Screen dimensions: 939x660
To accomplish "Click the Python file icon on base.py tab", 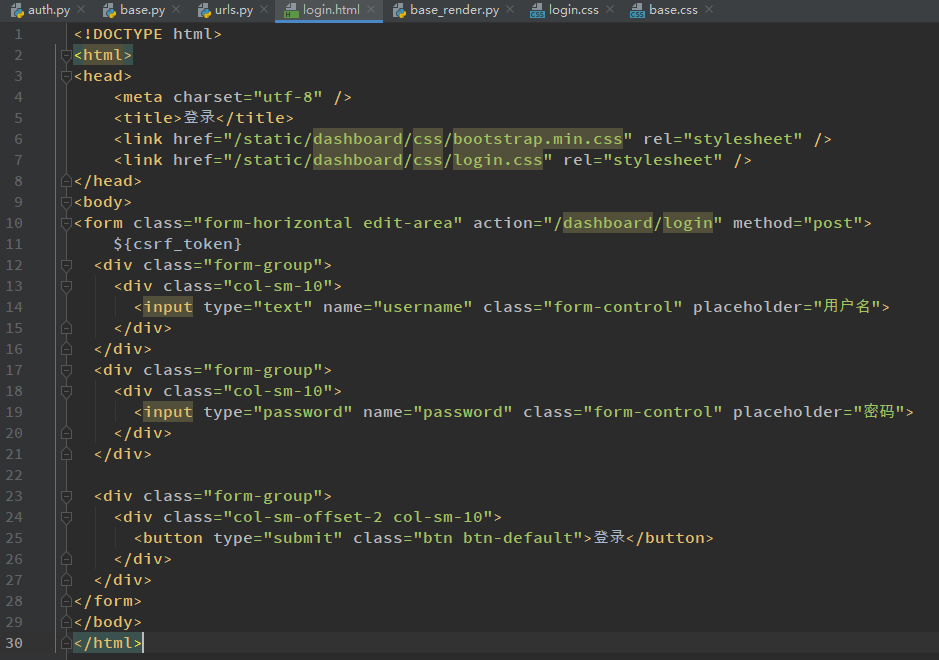I will [x=109, y=10].
